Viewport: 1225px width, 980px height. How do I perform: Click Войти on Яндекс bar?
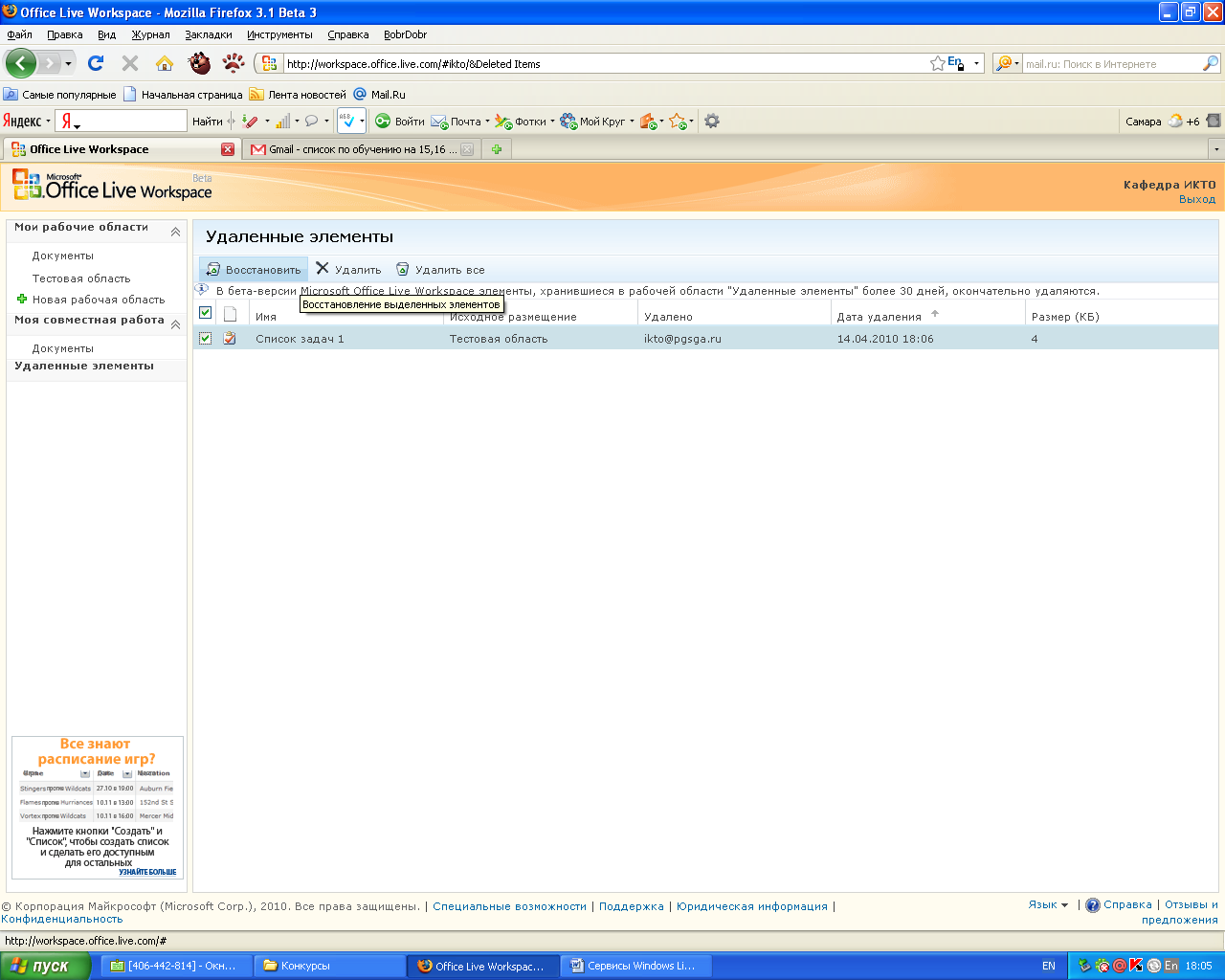399,122
